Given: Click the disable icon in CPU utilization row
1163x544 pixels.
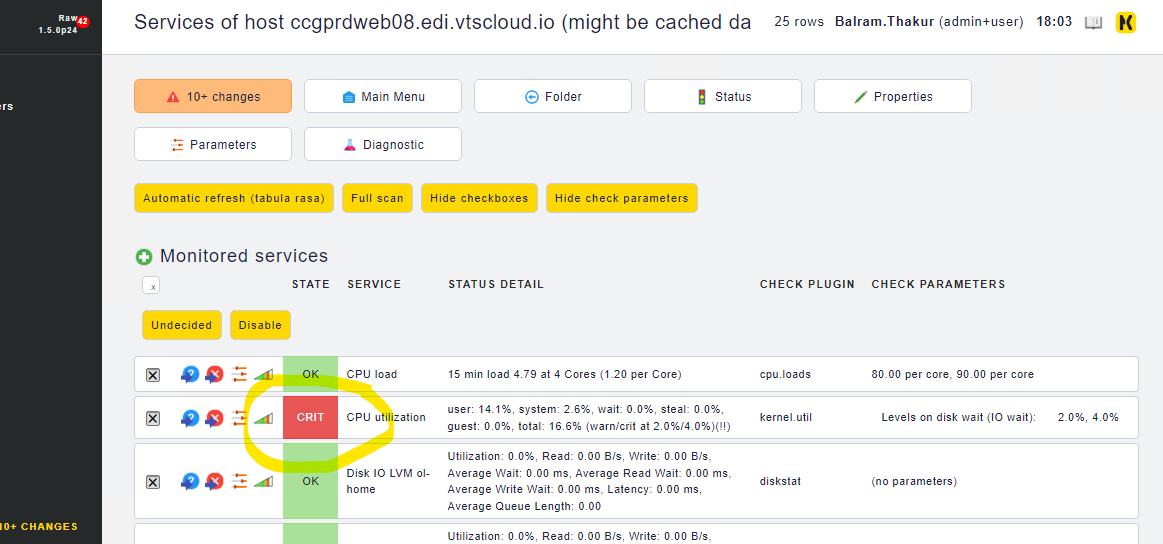Looking at the screenshot, I should pyautogui.click(x=214, y=418).
